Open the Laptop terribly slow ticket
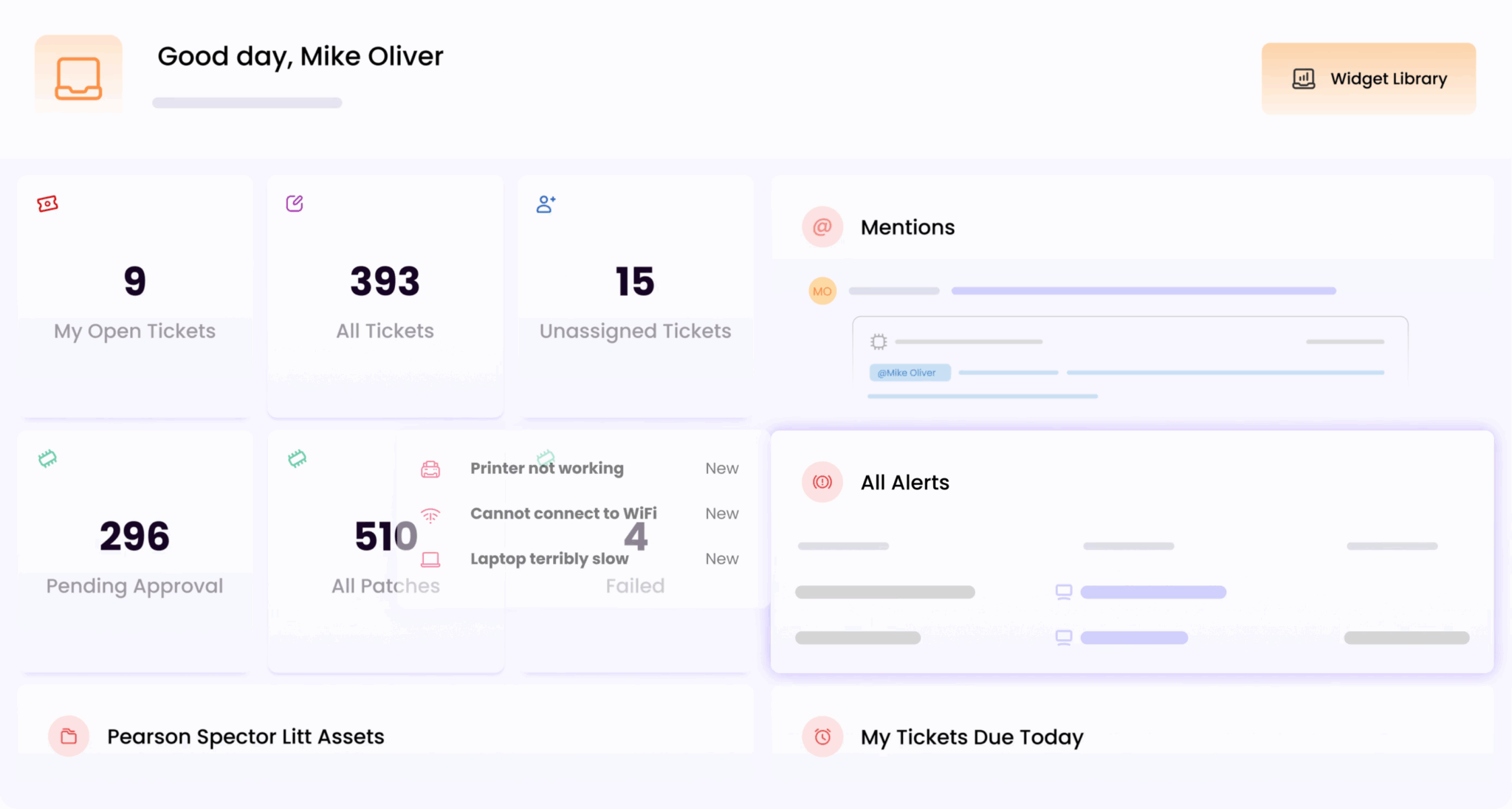The height and width of the screenshot is (809, 1512). click(x=549, y=559)
